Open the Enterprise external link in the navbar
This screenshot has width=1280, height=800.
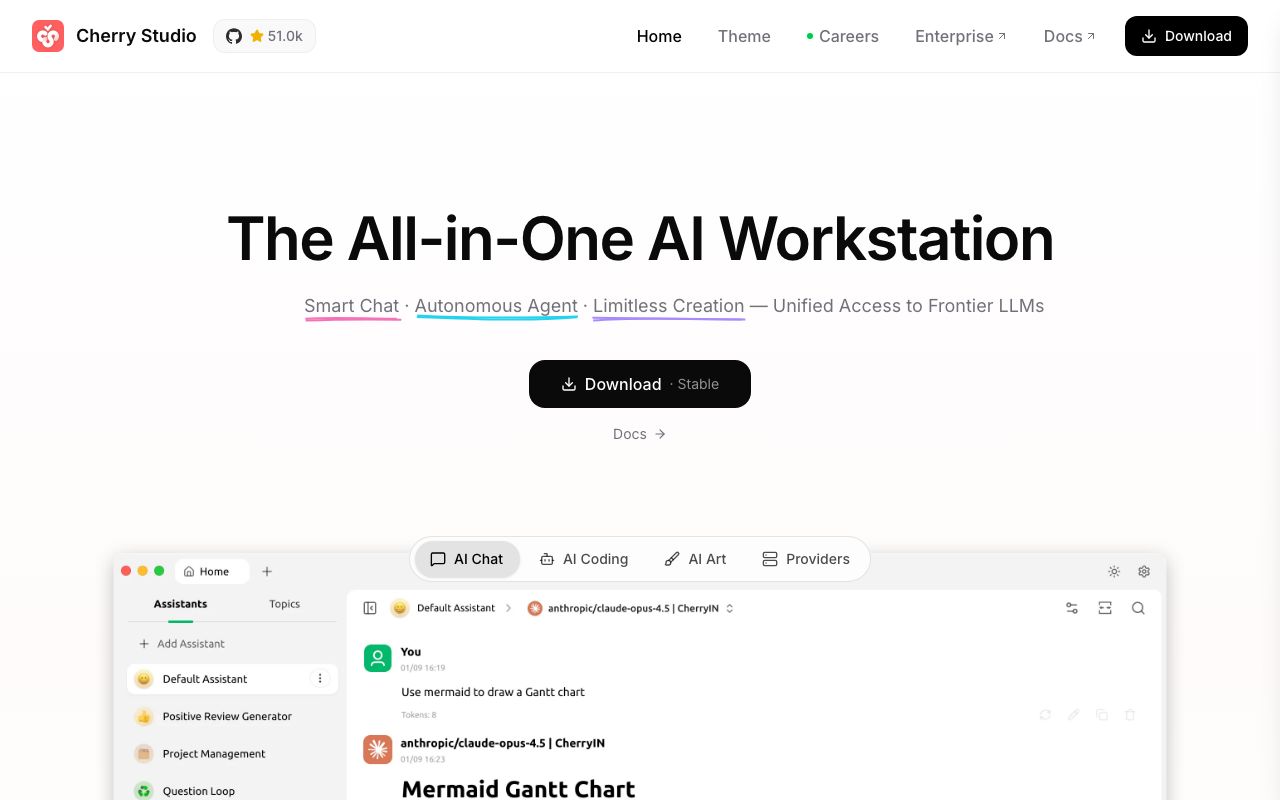961,36
